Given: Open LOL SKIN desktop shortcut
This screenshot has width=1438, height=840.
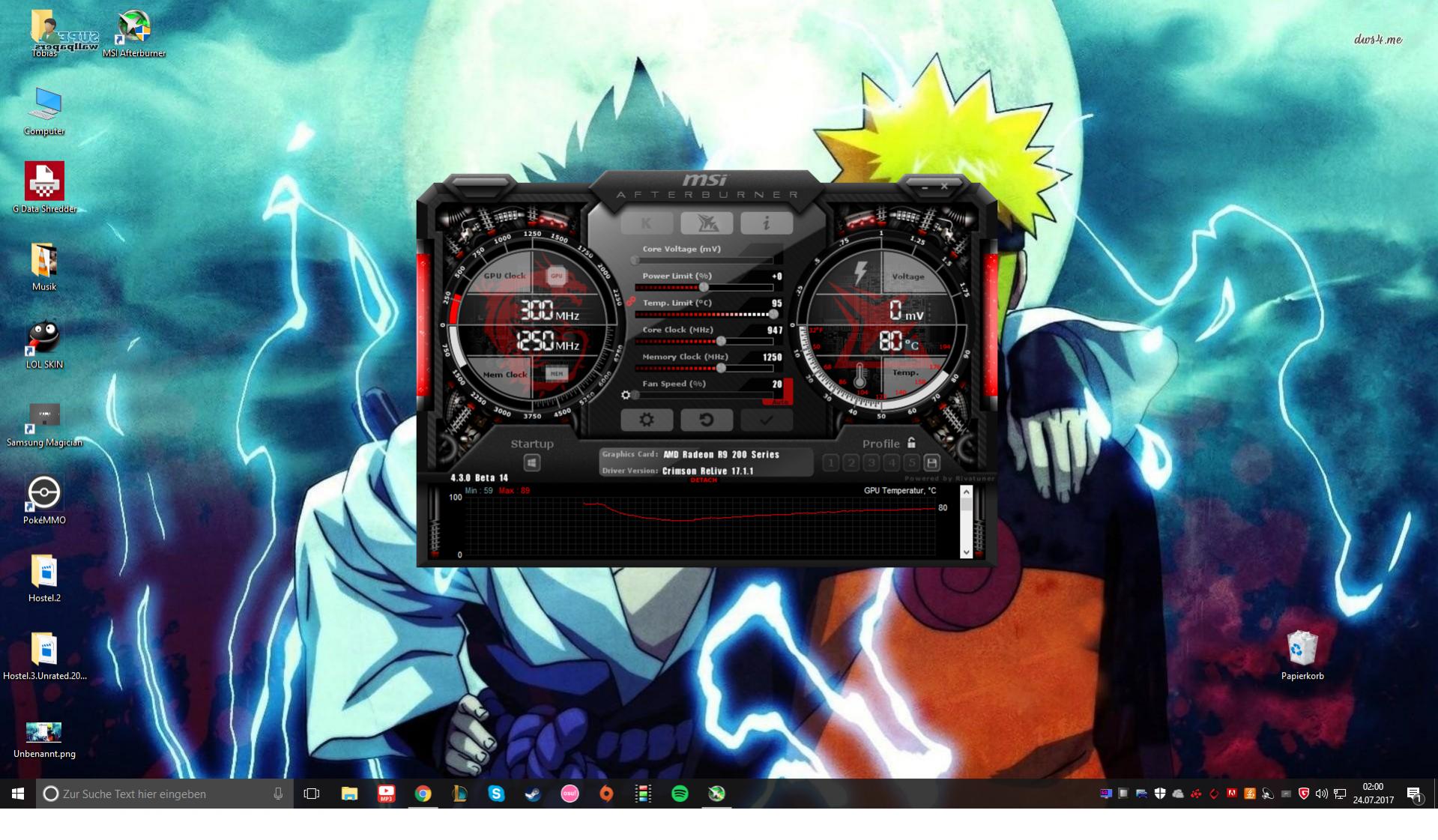Looking at the screenshot, I should (44, 345).
